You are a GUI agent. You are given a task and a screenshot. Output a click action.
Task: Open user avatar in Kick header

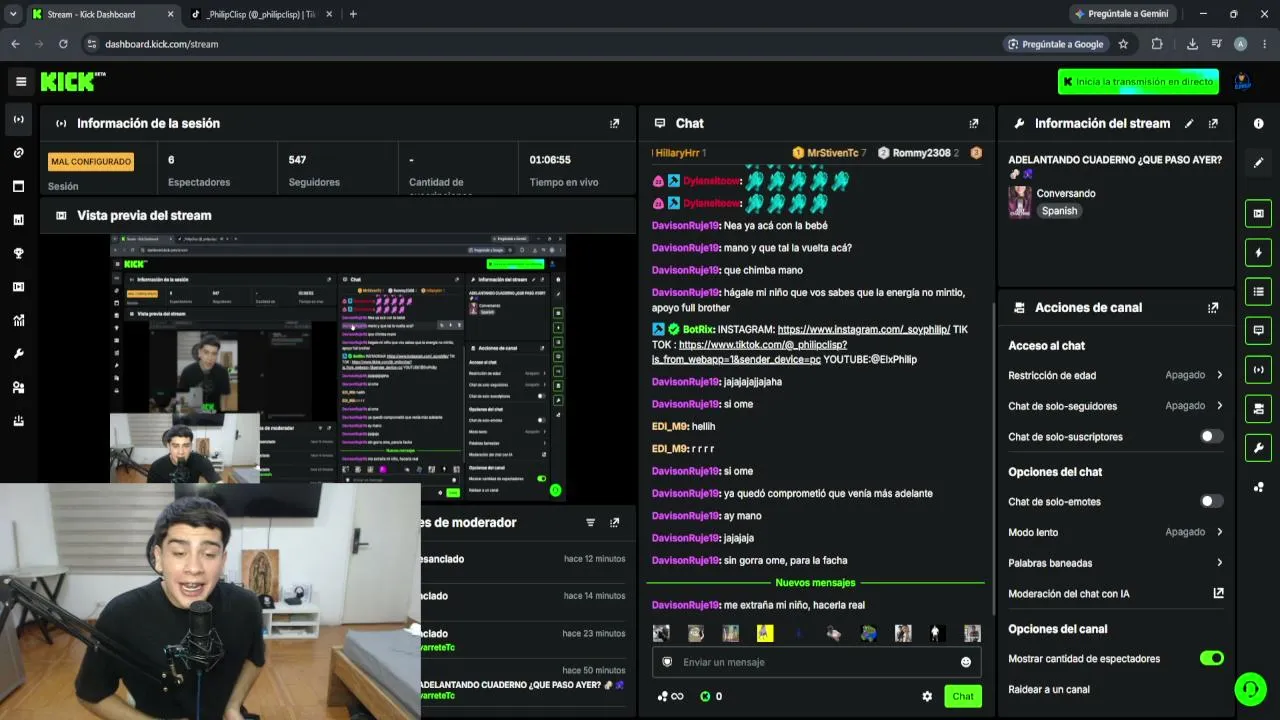pos(1242,82)
